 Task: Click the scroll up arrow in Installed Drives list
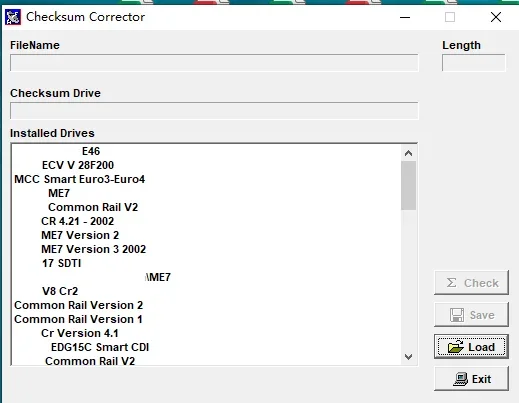tap(408, 153)
